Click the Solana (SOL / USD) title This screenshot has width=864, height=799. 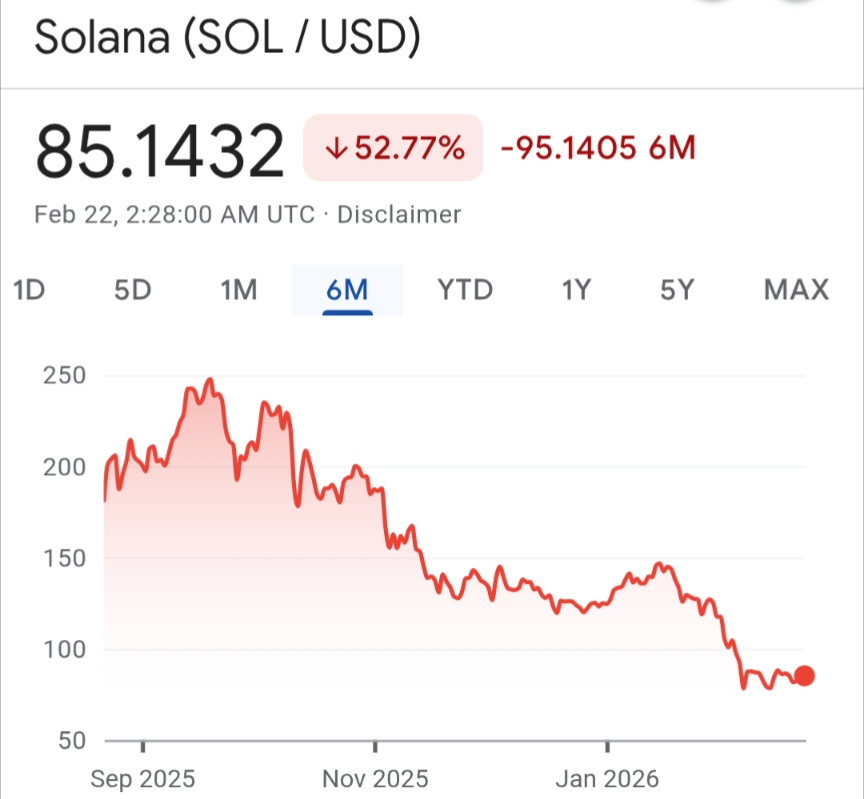tap(228, 40)
